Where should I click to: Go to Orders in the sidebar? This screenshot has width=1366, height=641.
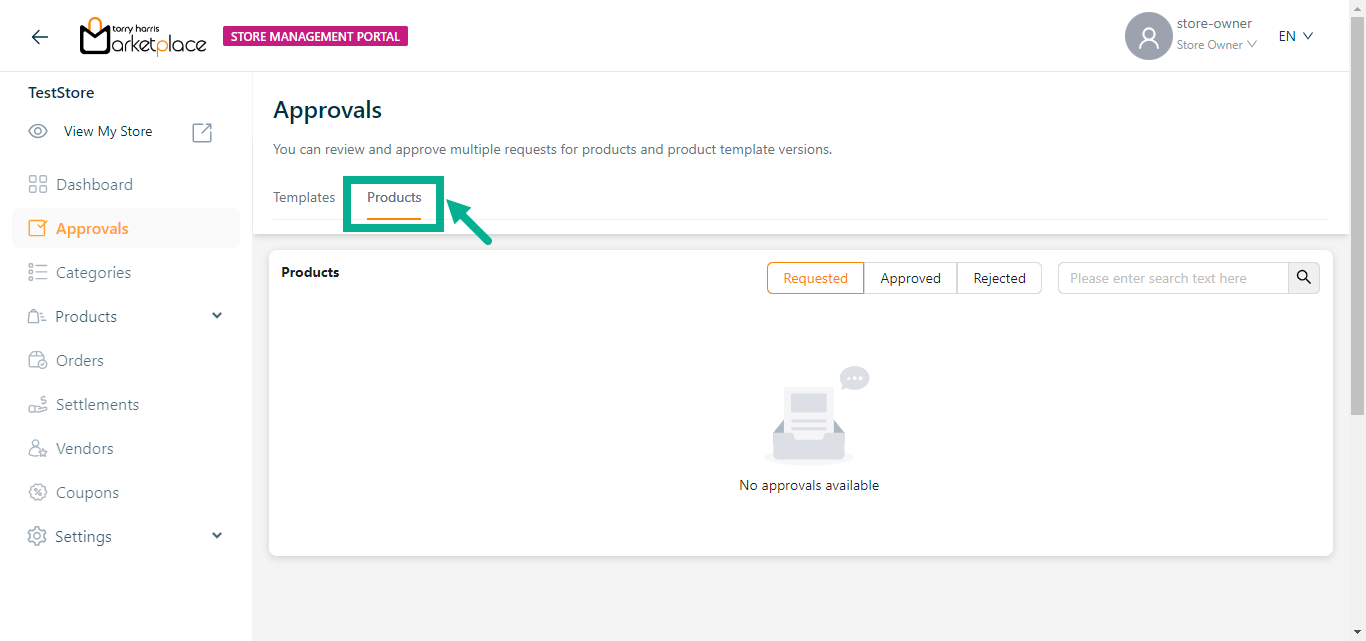click(x=79, y=361)
